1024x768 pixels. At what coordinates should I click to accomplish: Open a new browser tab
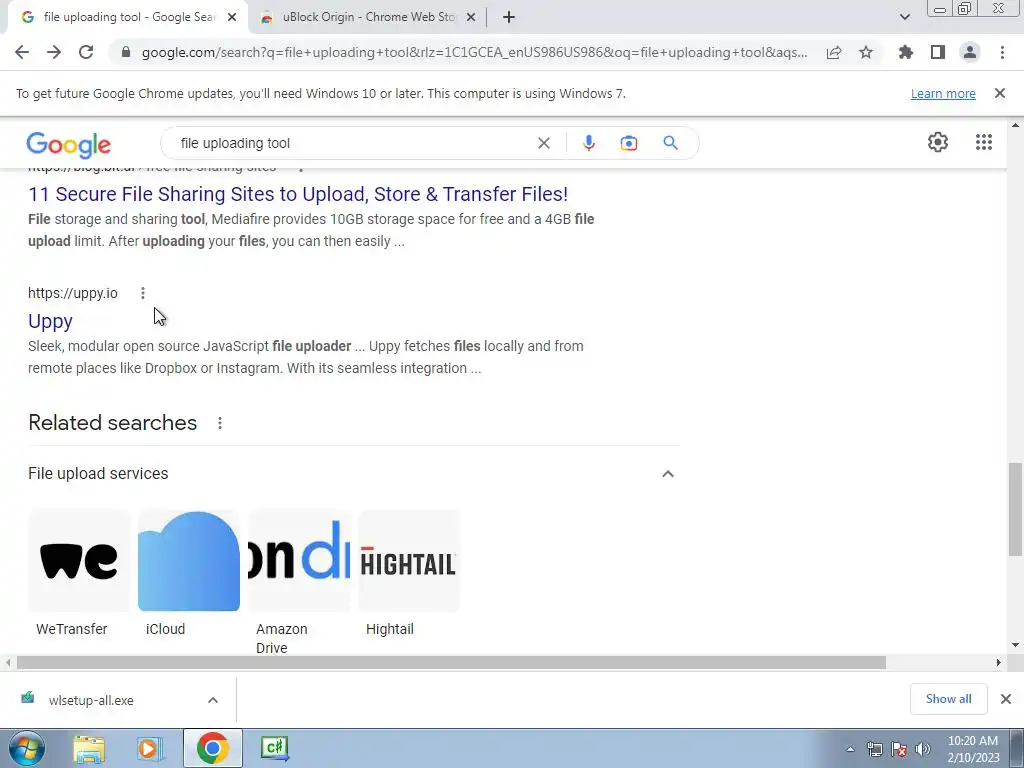509,17
